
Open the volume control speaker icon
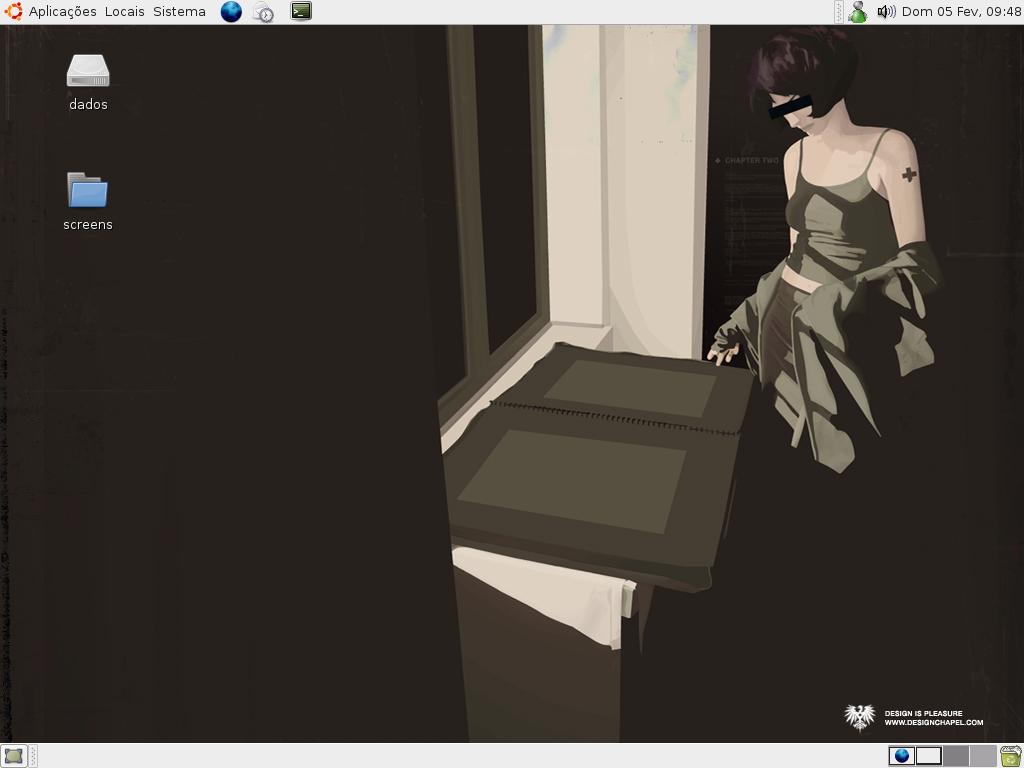point(886,12)
